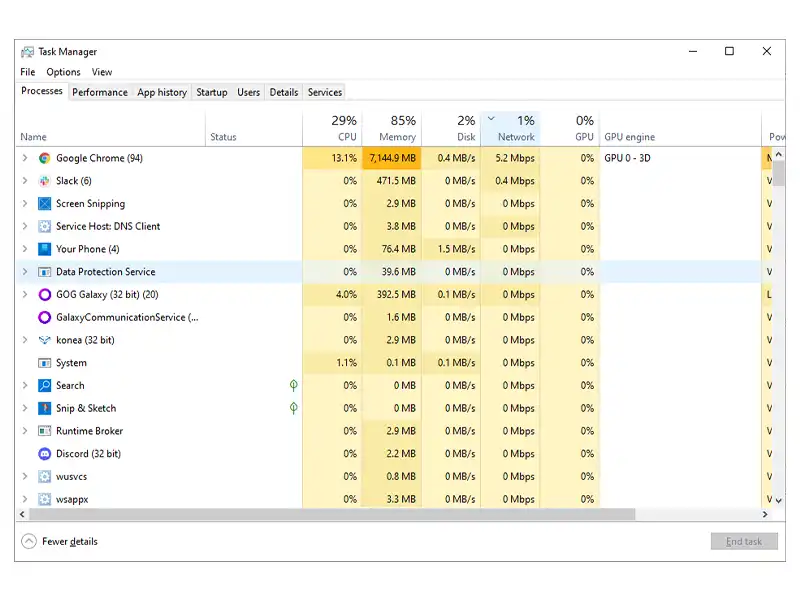
Task: Sort processes by CPU column
Action: tap(332, 129)
